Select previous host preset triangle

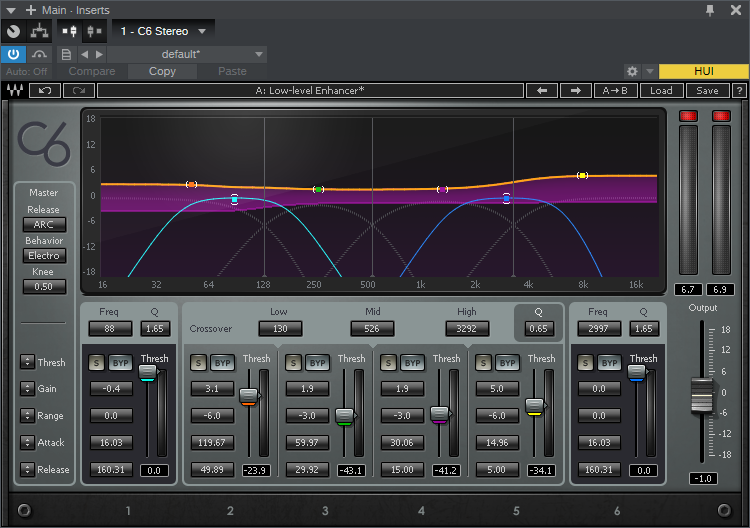[85, 54]
